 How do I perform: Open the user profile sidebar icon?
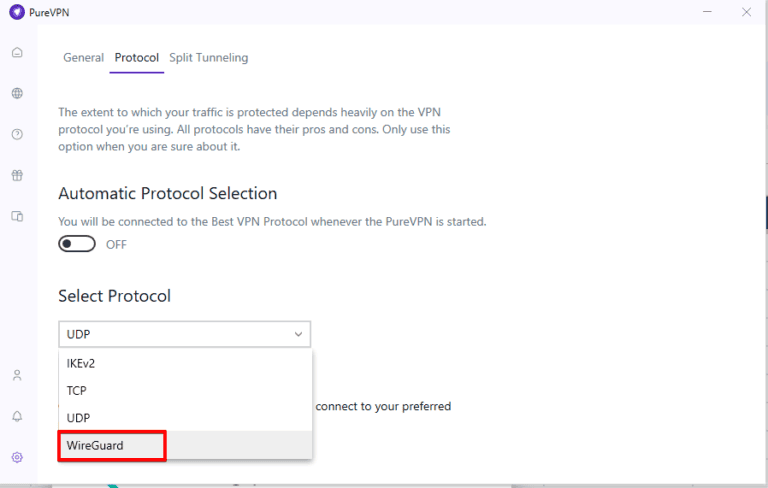17,375
